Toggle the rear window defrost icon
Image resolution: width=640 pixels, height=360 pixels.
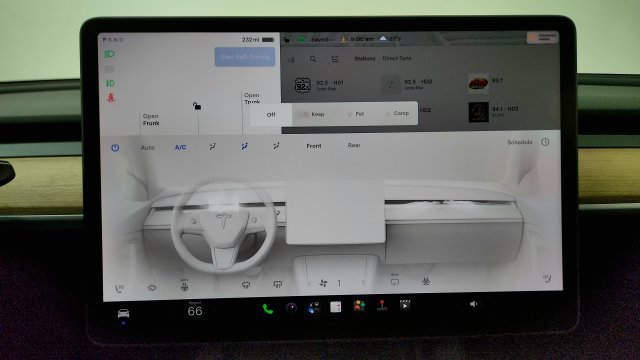pyautogui.click(x=278, y=284)
